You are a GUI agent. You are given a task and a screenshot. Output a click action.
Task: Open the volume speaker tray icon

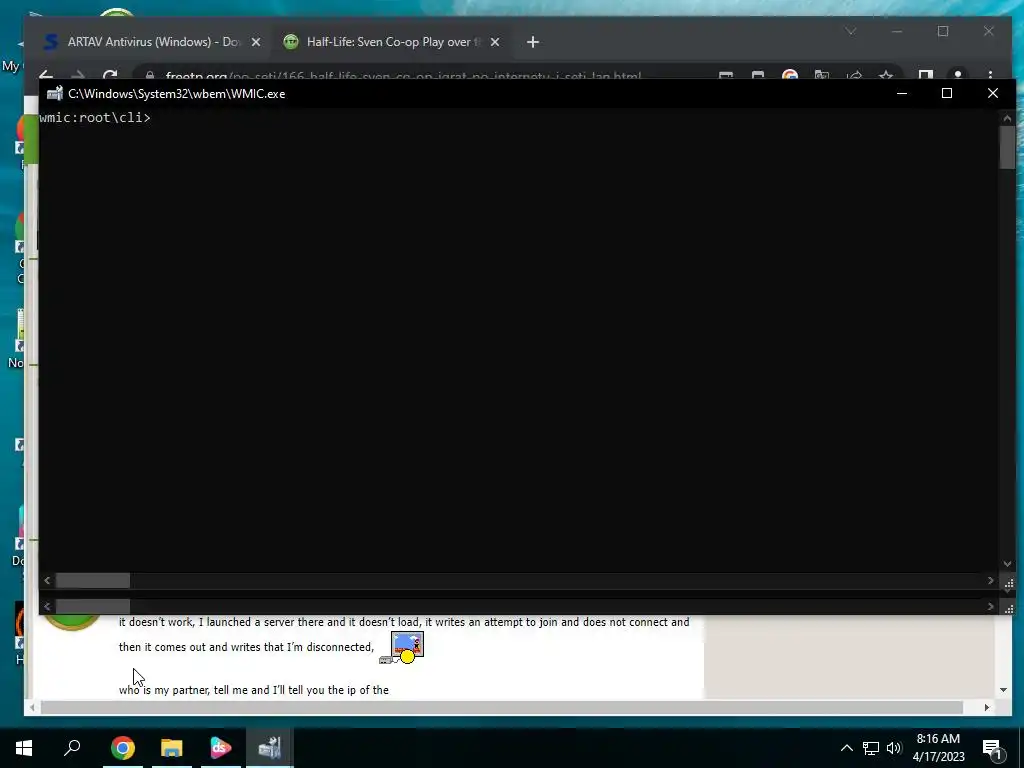[x=894, y=748]
